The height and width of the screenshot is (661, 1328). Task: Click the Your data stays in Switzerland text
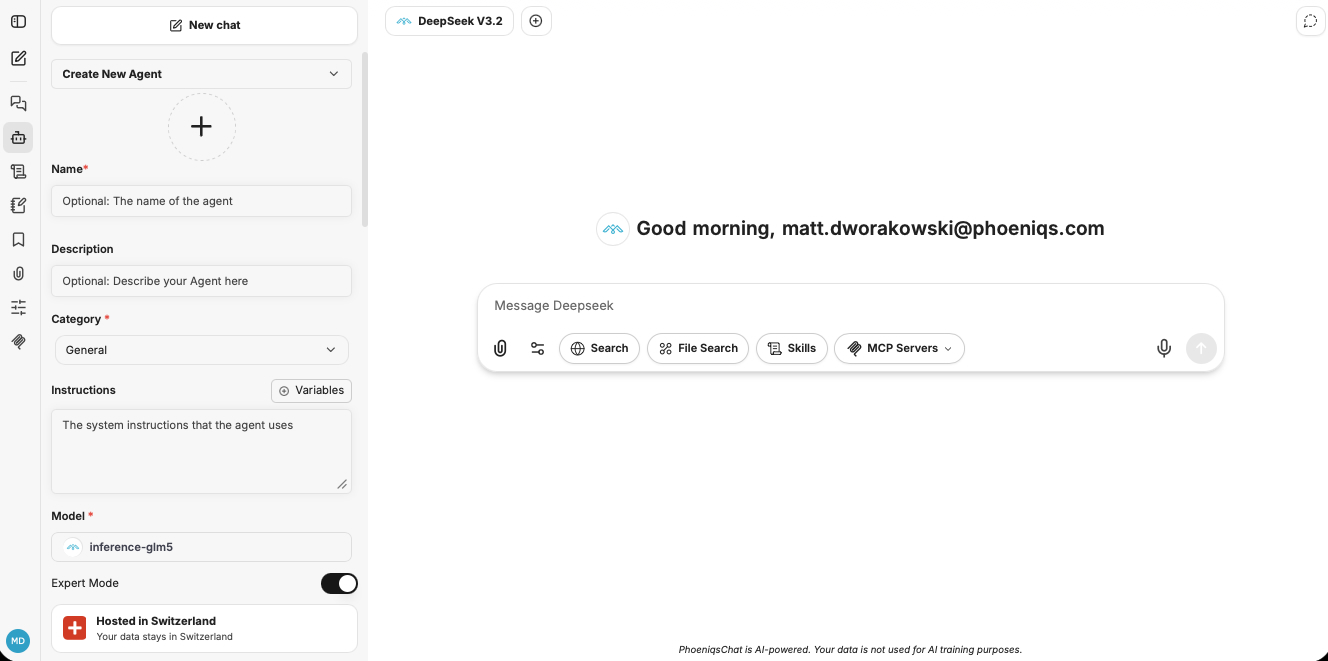pos(165,637)
